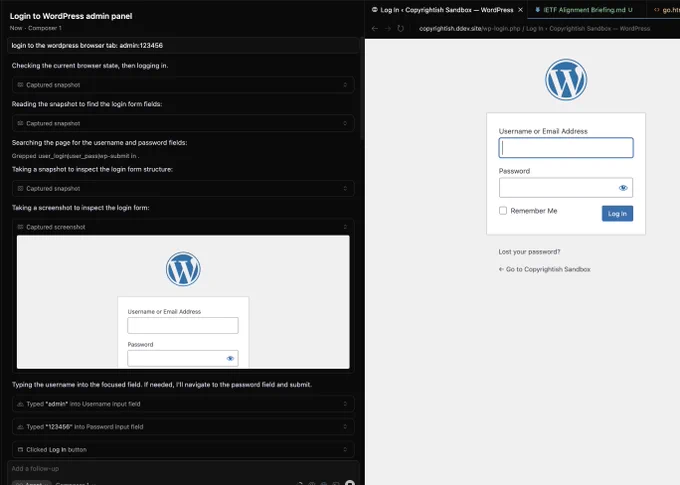680x485 pixels.
Task: Click the browser forward arrow
Action: click(x=387, y=28)
